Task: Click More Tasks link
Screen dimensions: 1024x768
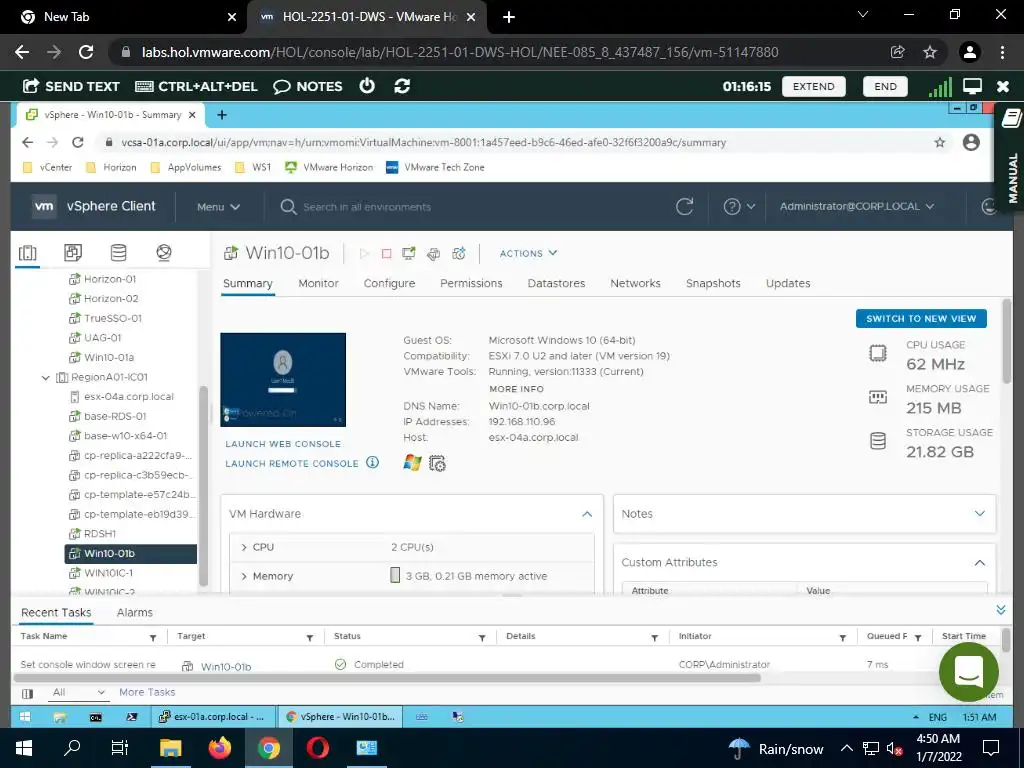Action: (147, 692)
